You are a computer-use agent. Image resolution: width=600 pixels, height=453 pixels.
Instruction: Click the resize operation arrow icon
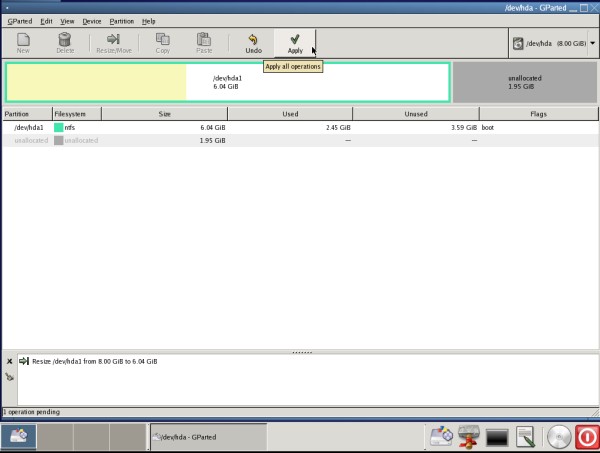24,361
